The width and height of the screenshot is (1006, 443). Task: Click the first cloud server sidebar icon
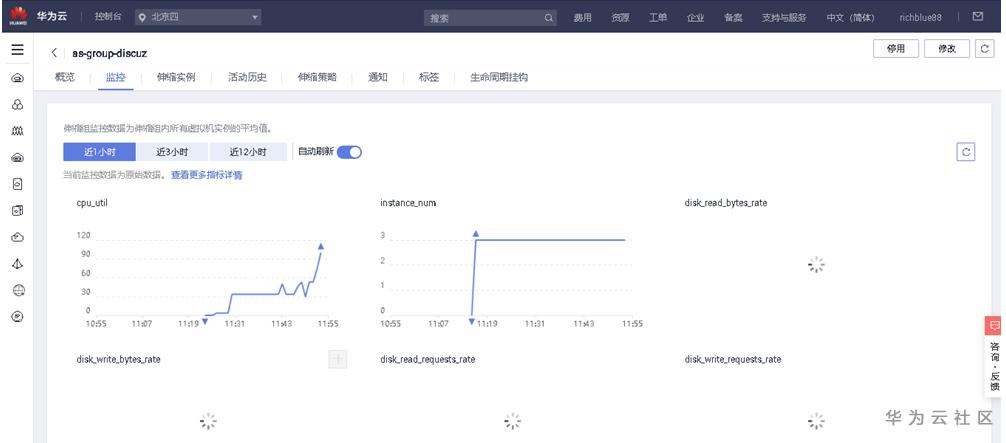pos(18,78)
